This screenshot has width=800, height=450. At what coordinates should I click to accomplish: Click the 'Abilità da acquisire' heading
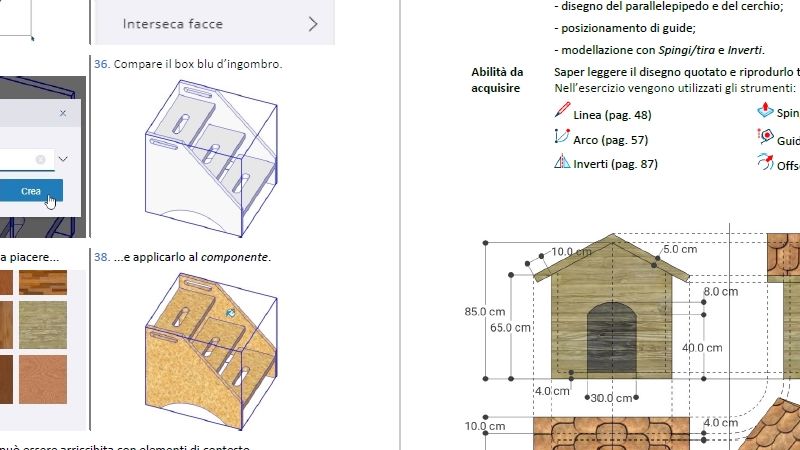[497, 80]
